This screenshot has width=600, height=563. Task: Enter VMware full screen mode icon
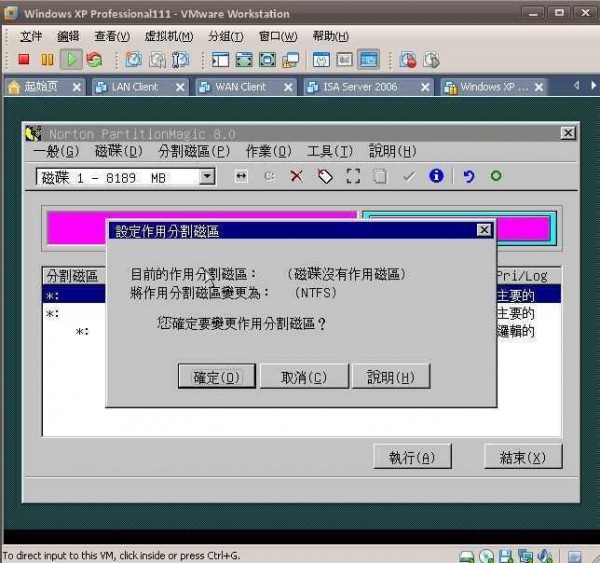267,60
